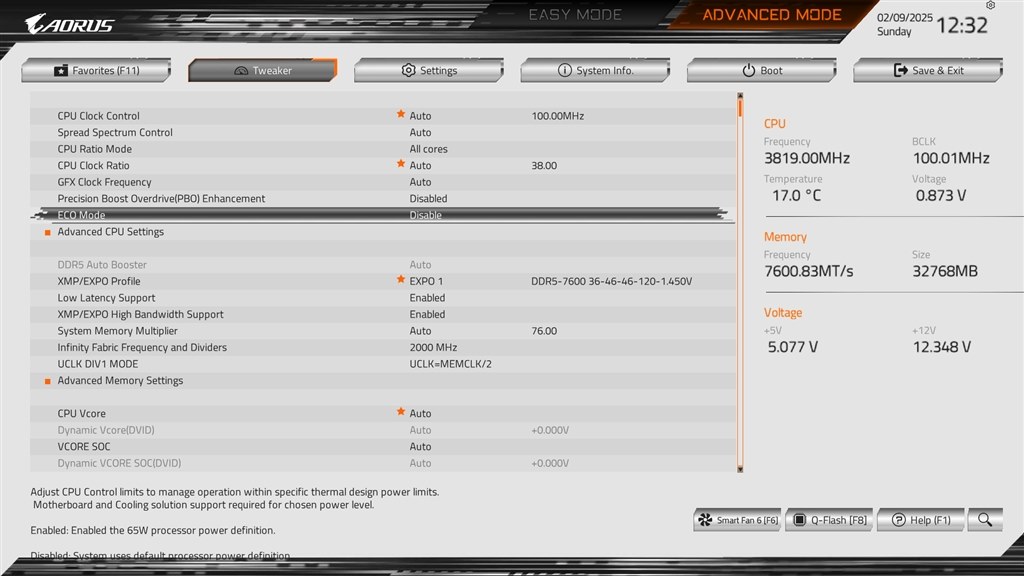The width and height of the screenshot is (1024, 576).
Task: Select the Dynamic Vcore(DVID) row label
Action: click(x=106, y=430)
